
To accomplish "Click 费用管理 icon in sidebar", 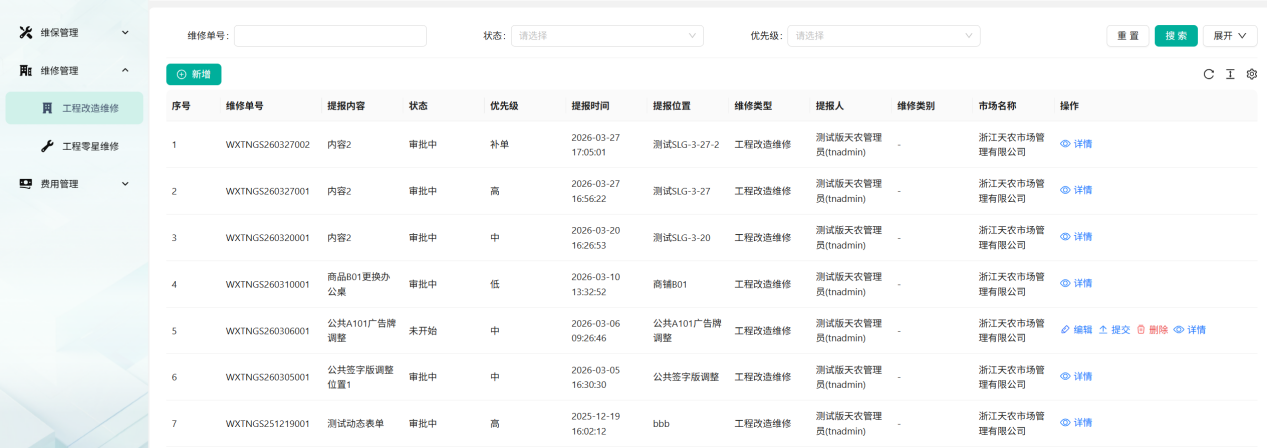I will [26, 184].
